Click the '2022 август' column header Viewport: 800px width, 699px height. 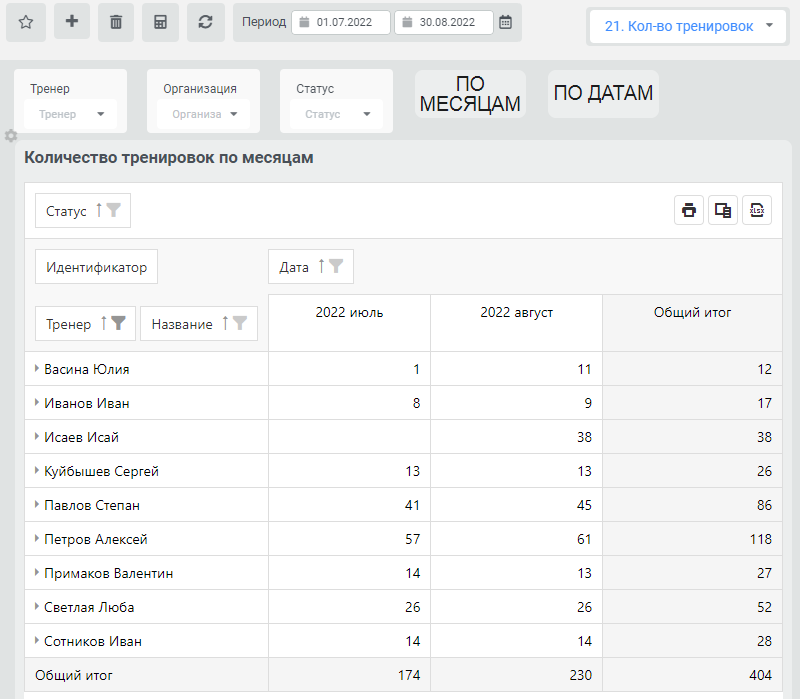pos(516,322)
